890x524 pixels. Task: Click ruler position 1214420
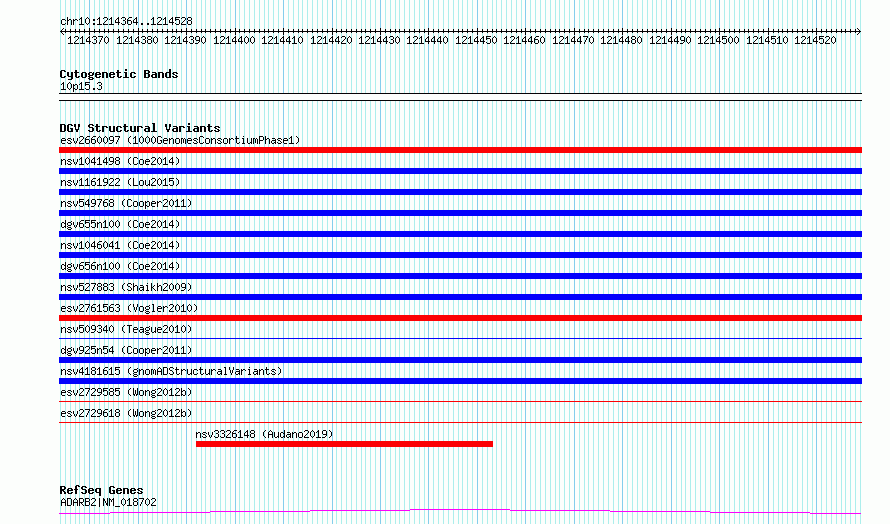(x=331, y=40)
